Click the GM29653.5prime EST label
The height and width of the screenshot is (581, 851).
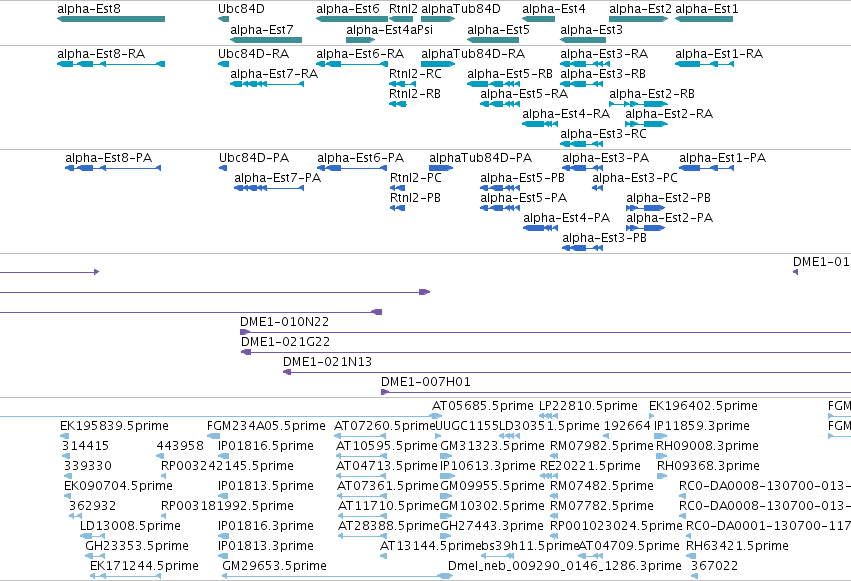tap(274, 566)
